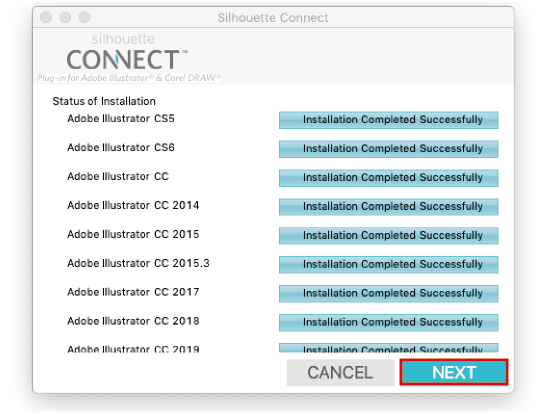Click the Silhouette Connect window title
Image resolution: width=546 pixels, height=414 pixels.
tap(273, 17)
